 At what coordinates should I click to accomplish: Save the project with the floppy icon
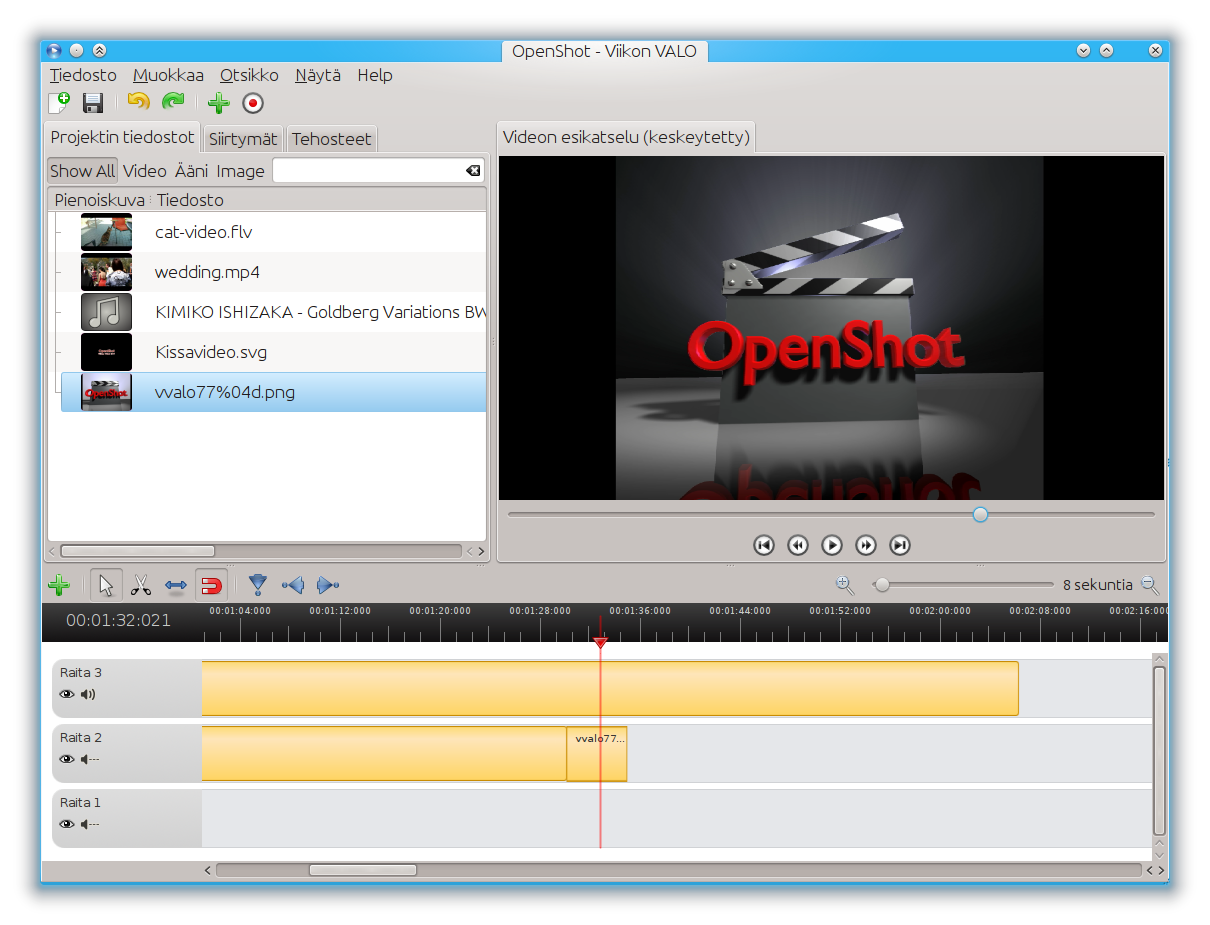pyautogui.click(x=93, y=102)
